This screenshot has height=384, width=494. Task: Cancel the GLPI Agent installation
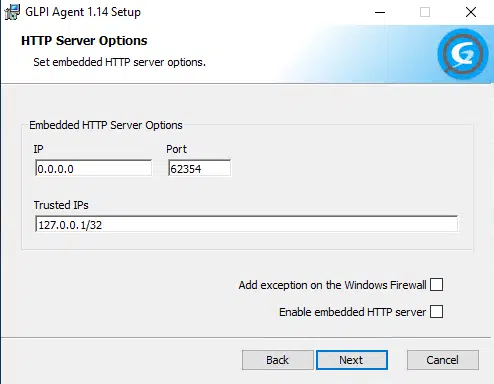[443, 360]
